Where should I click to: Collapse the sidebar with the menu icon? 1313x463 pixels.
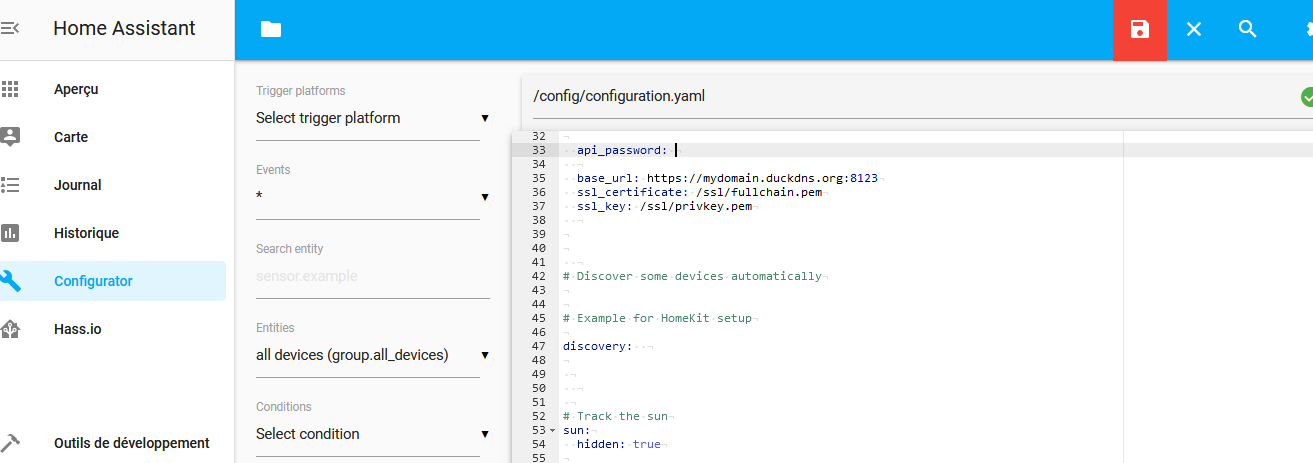[x=9, y=29]
